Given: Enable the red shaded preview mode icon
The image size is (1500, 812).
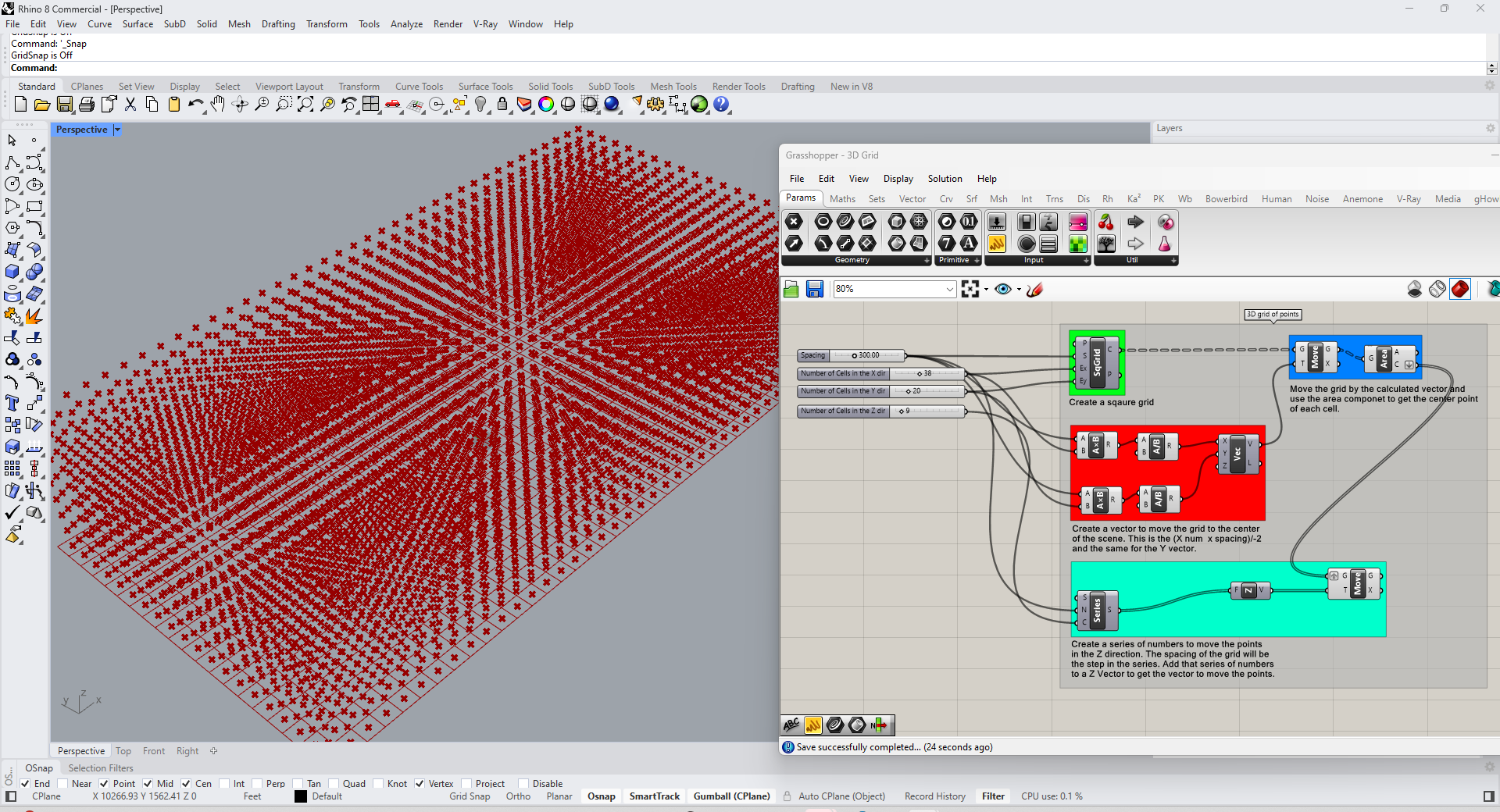Looking at the screenshot, I should click(x=1459, y=290).
